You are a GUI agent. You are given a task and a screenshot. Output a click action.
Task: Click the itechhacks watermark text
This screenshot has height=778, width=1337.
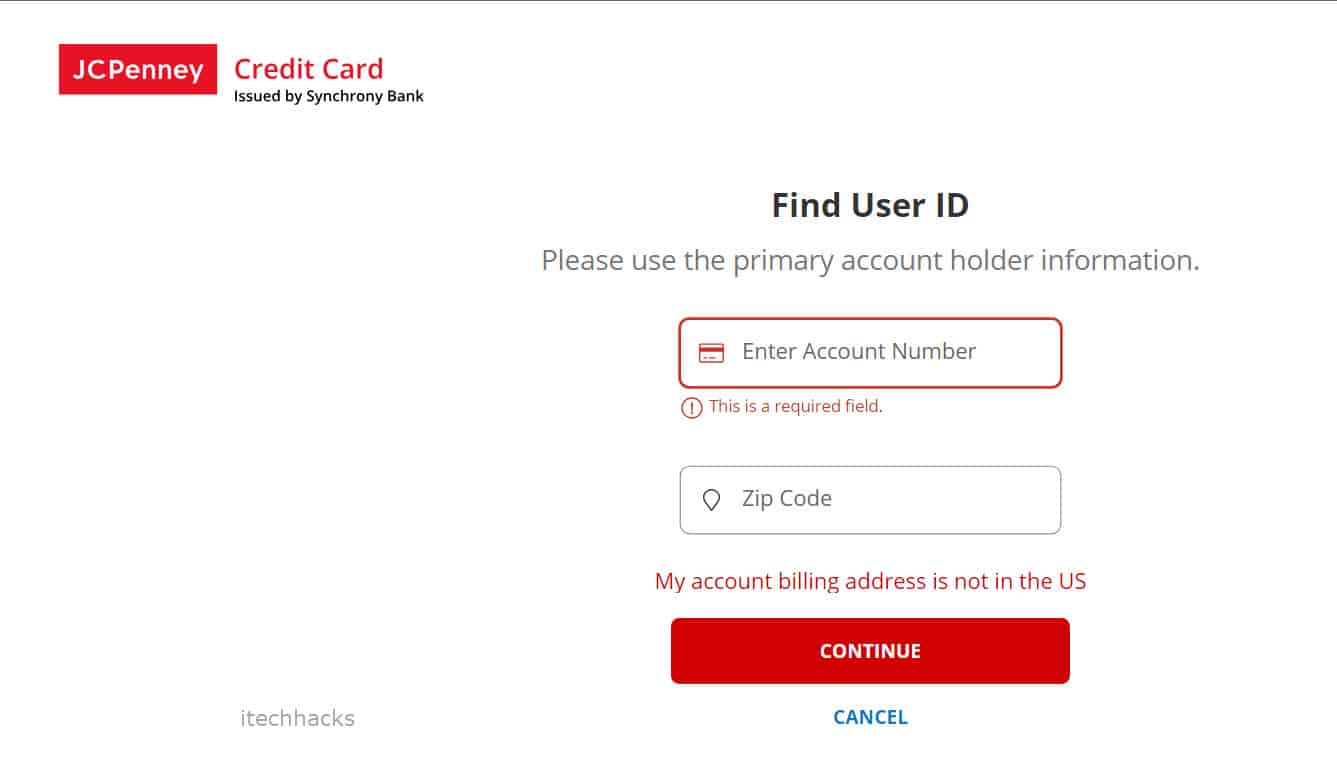297,718
